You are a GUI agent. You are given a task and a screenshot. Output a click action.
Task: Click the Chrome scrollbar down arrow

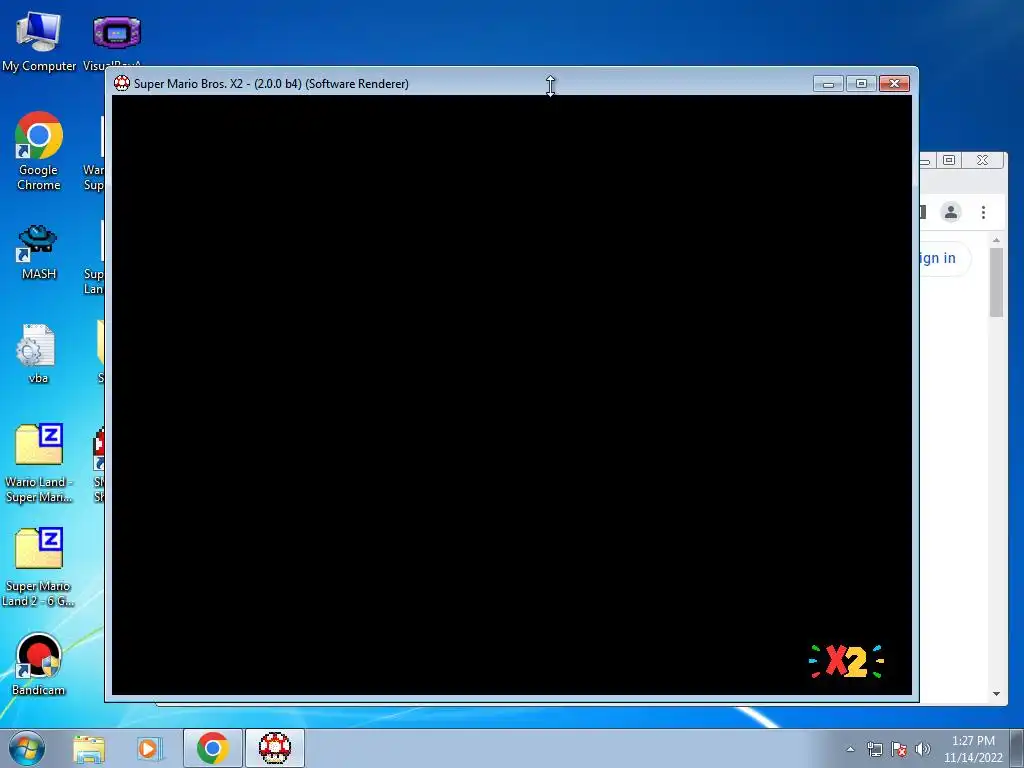pos(996,694)
